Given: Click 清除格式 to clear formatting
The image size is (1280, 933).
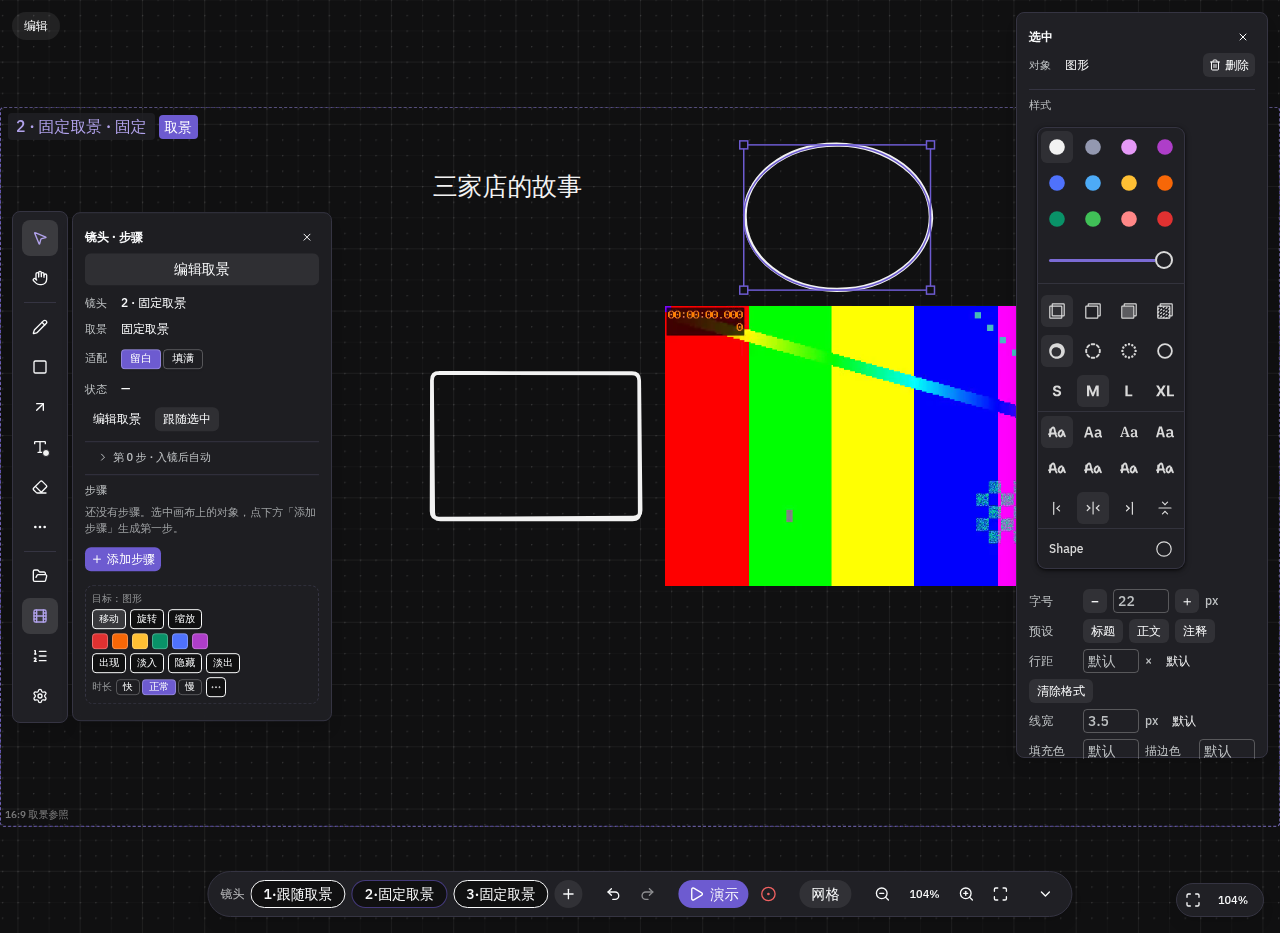Looking at the screenshot, I should coord(1061,691).
